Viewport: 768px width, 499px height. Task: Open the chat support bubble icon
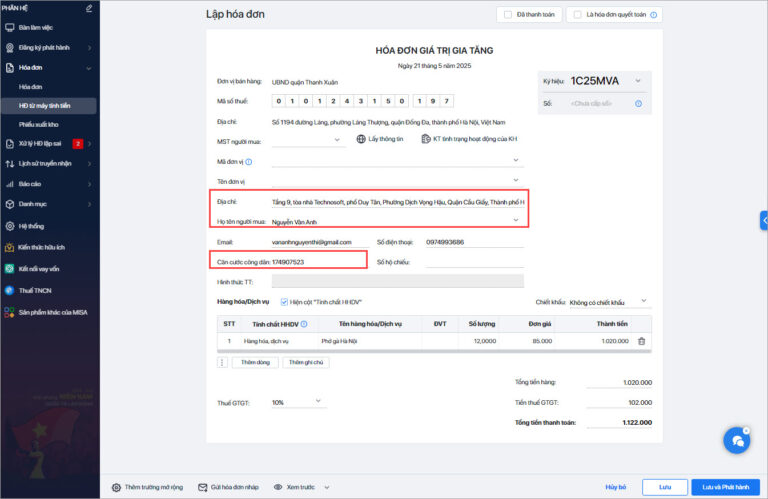pyautogui.click(x=737, y=441)
